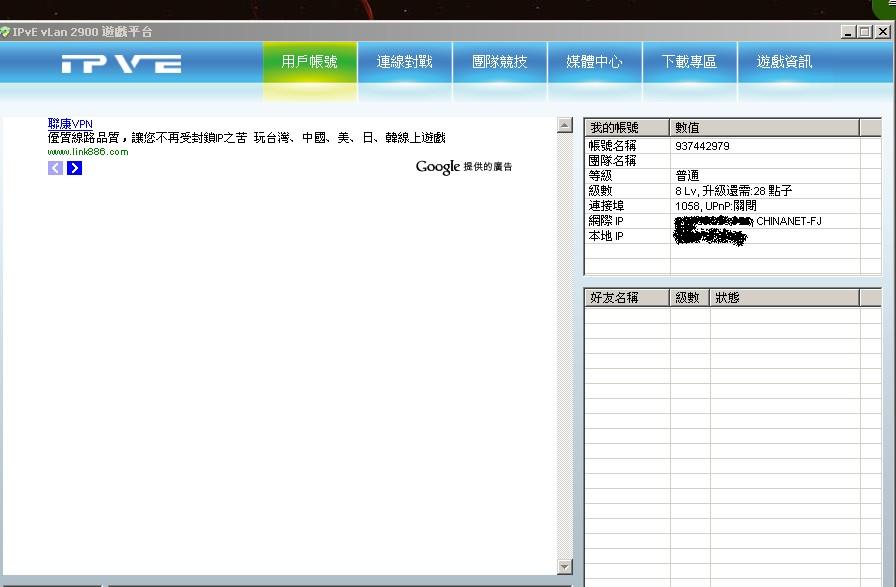Sort friends by 好友名稱 column header
The width and height of the screenshot is (896, 587).
626,298
